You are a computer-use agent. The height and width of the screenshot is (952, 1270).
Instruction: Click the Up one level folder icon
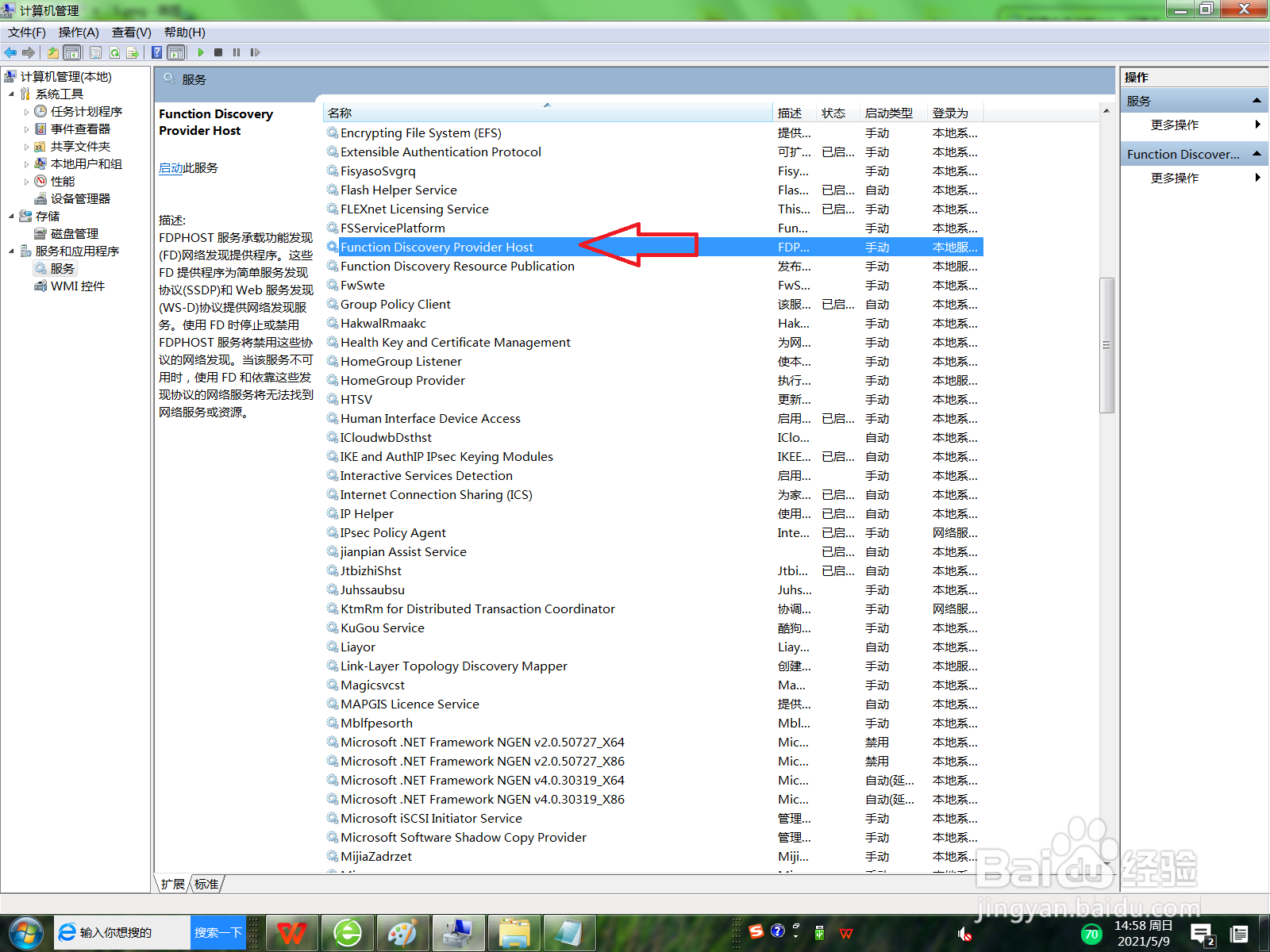pyautogui.click(x=52, y=52)
